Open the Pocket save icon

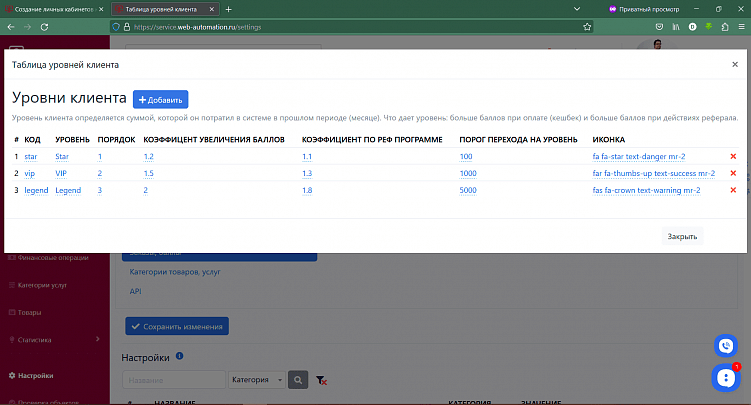point(660,27)
